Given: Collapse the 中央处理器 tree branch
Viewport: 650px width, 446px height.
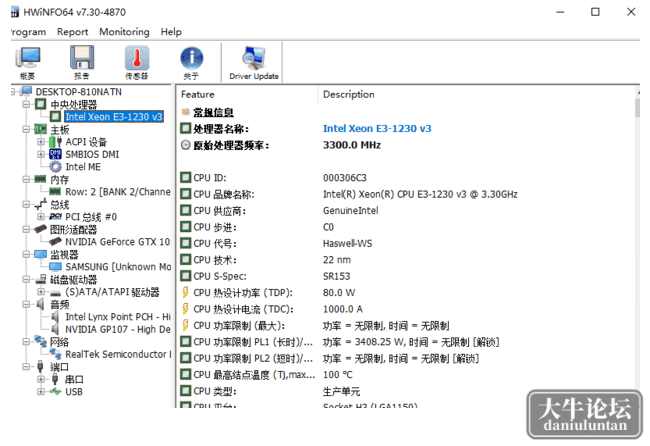Looking at the screenshot, I should (26, 104).
